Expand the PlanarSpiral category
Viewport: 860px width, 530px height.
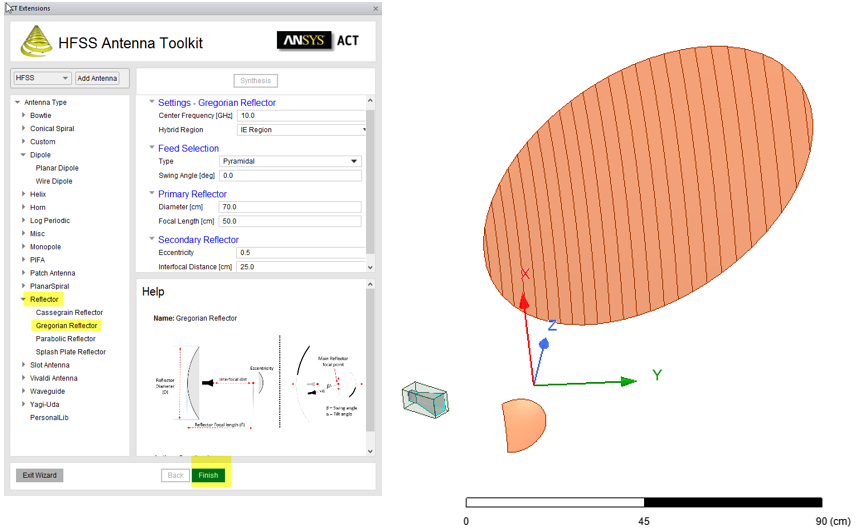pos(24,286)
